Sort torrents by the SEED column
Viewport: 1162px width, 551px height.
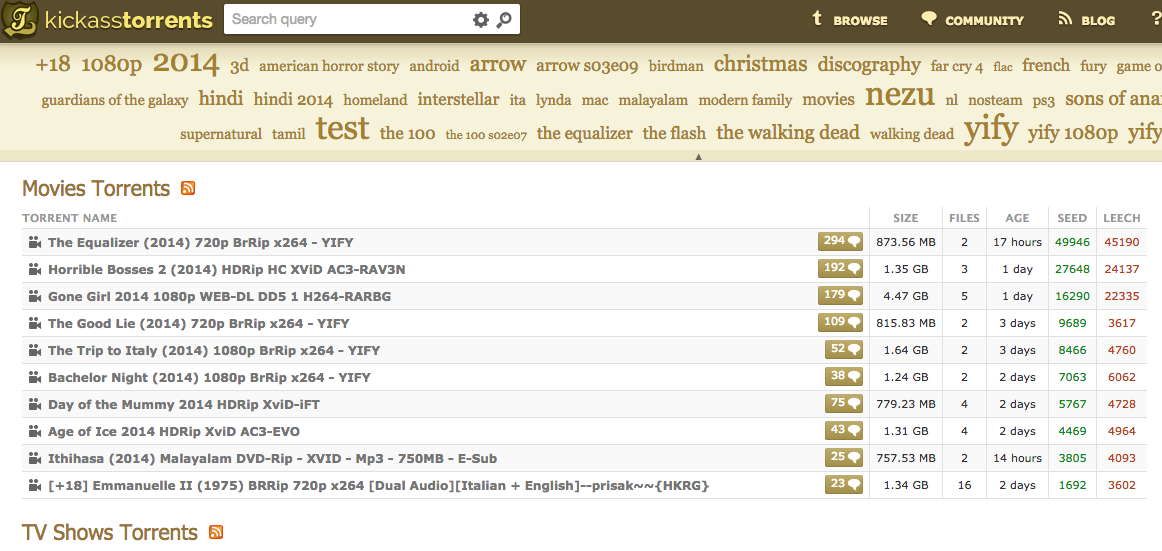coord(1071,218)
